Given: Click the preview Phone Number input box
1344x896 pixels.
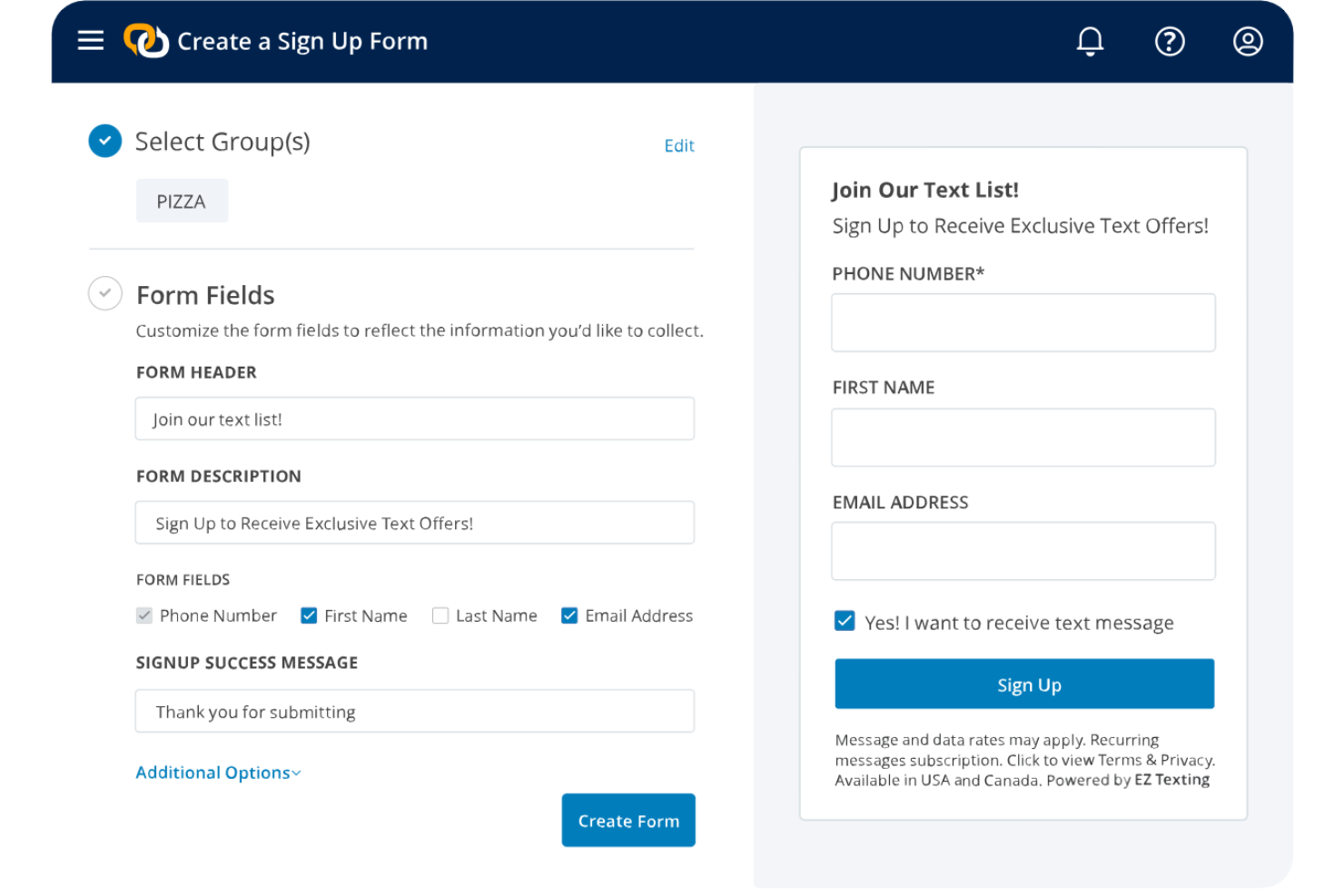Looking at the screenshot, I should coord(1023,322).
